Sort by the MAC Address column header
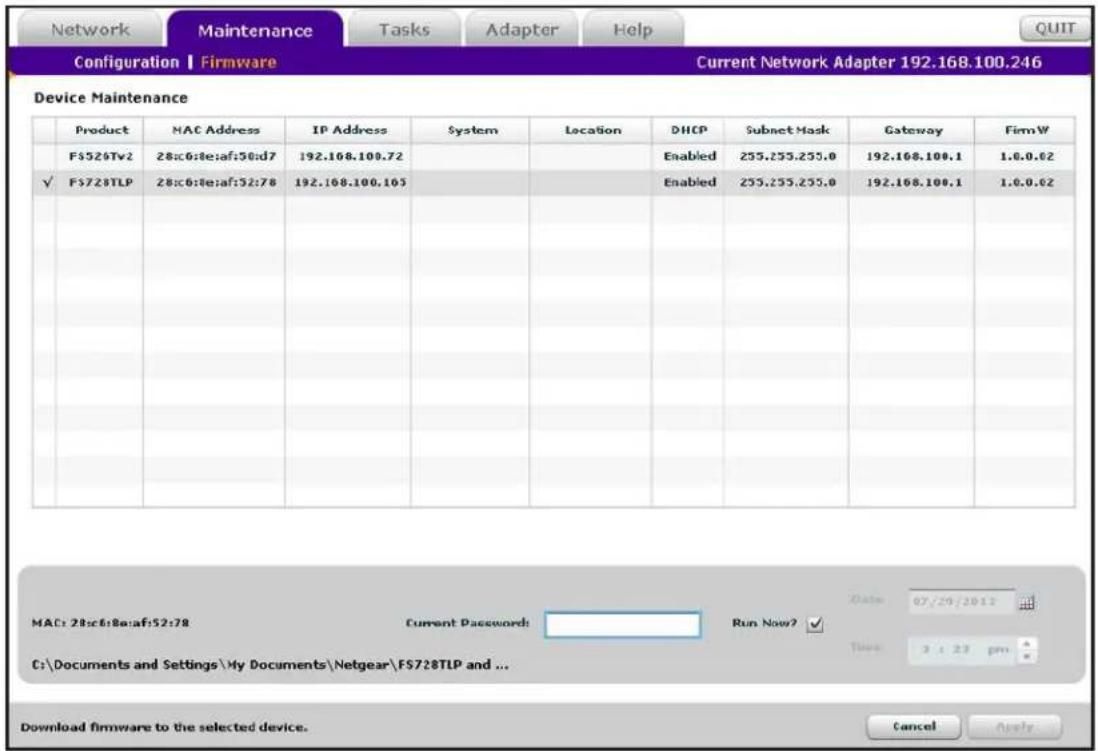 [x=214, y=130]
